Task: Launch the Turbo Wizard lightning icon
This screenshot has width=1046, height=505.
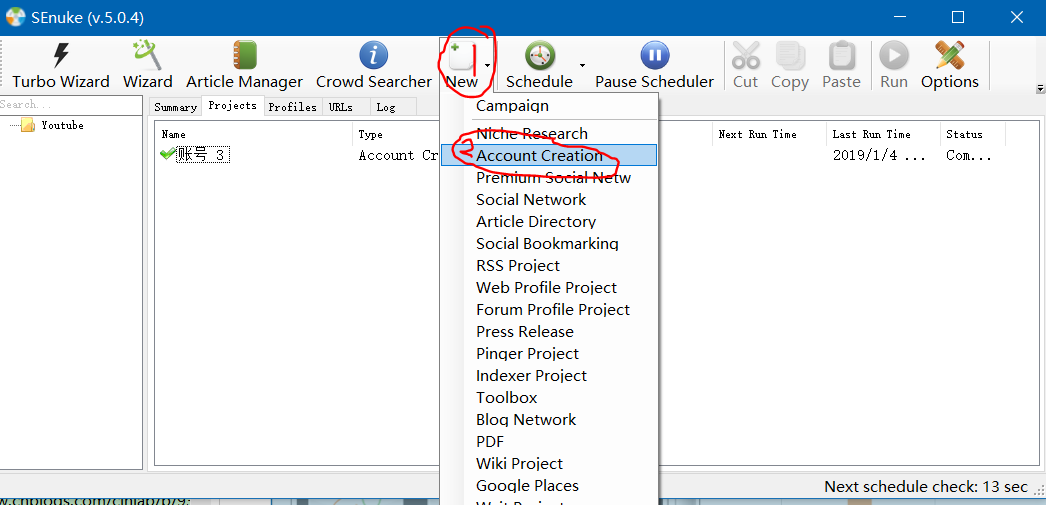Action: (x=61, y=55)
